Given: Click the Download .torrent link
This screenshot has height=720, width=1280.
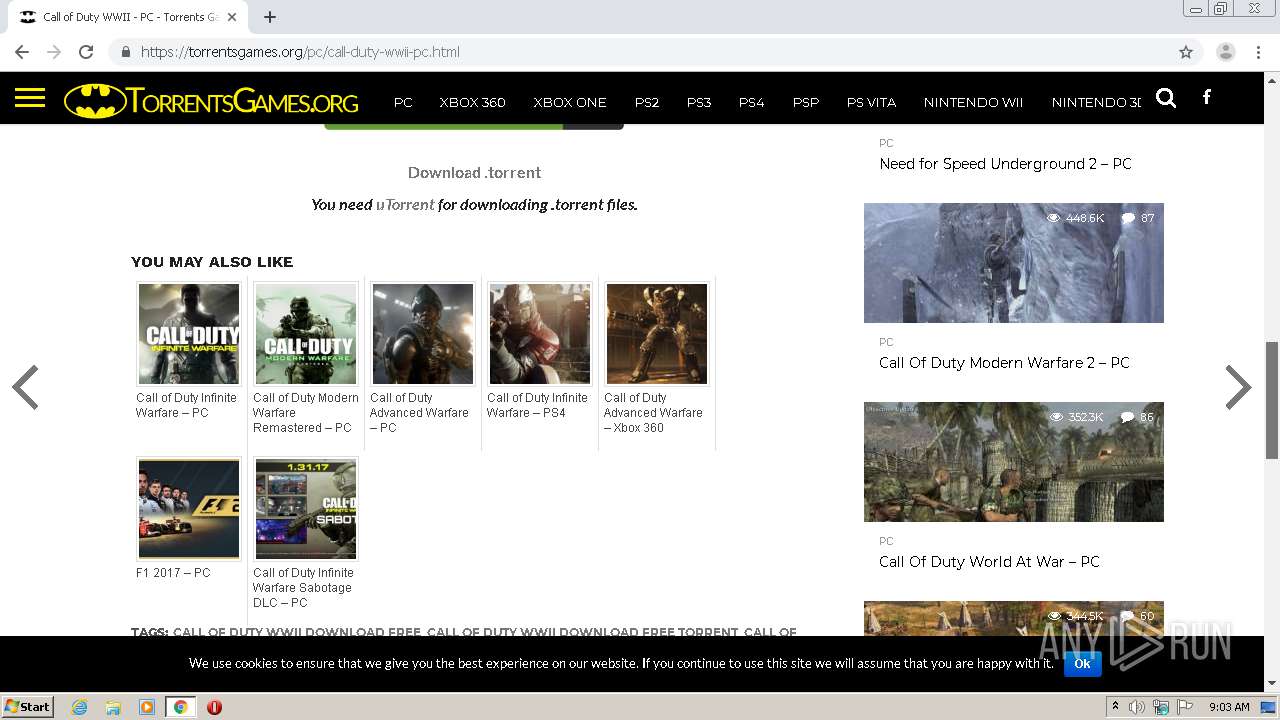Looking at the screenshot, I should pos(474,172).
